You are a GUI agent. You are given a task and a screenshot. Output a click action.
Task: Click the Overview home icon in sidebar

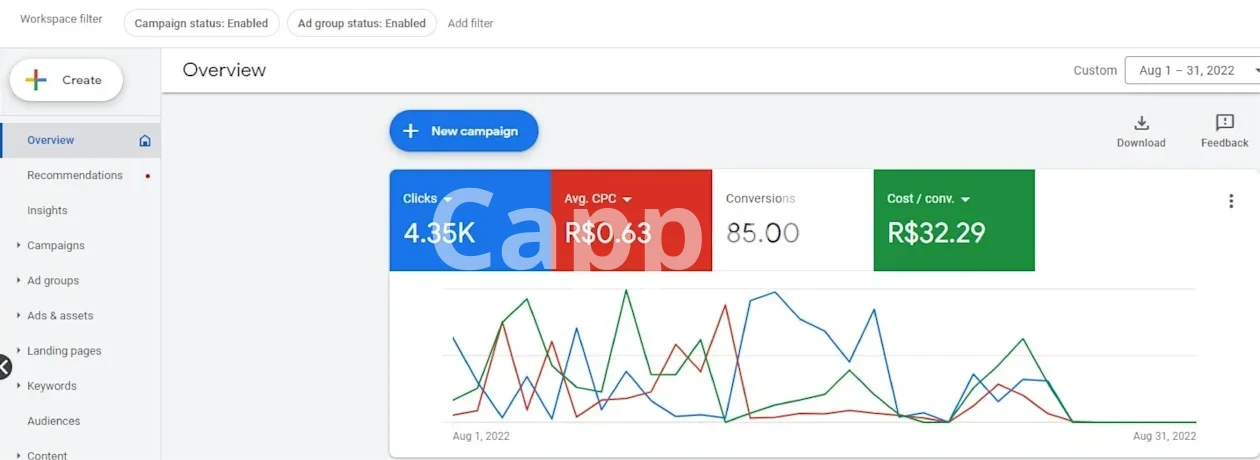click(x=145, y=141)
